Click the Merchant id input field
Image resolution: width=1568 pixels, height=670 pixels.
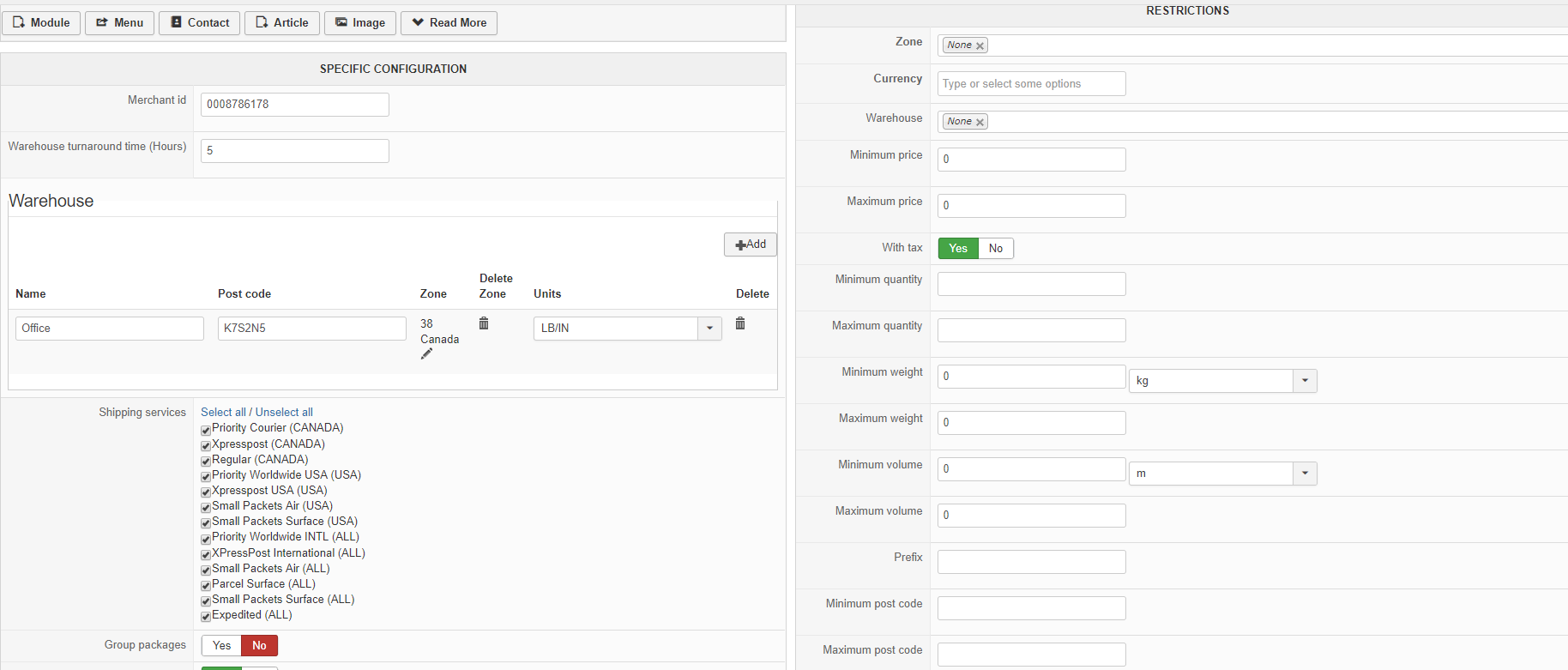[x=294, y=105]
